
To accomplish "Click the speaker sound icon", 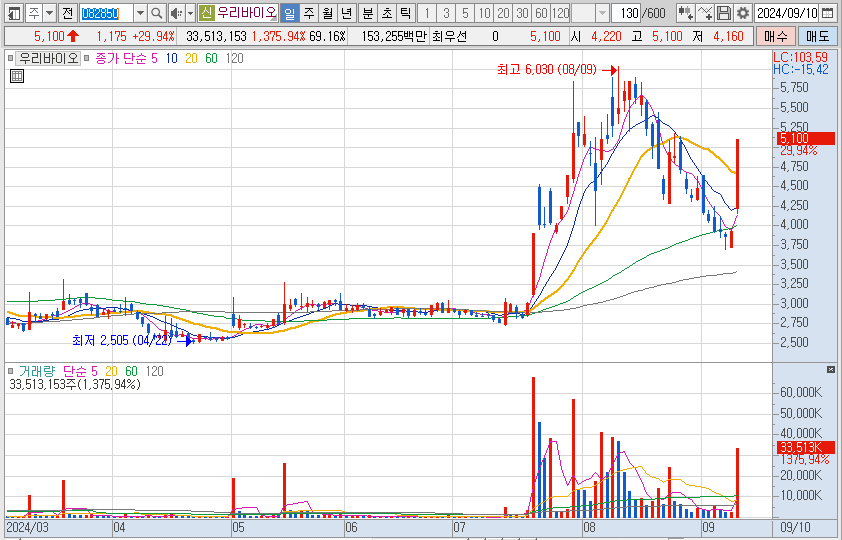I will point(176,13).
